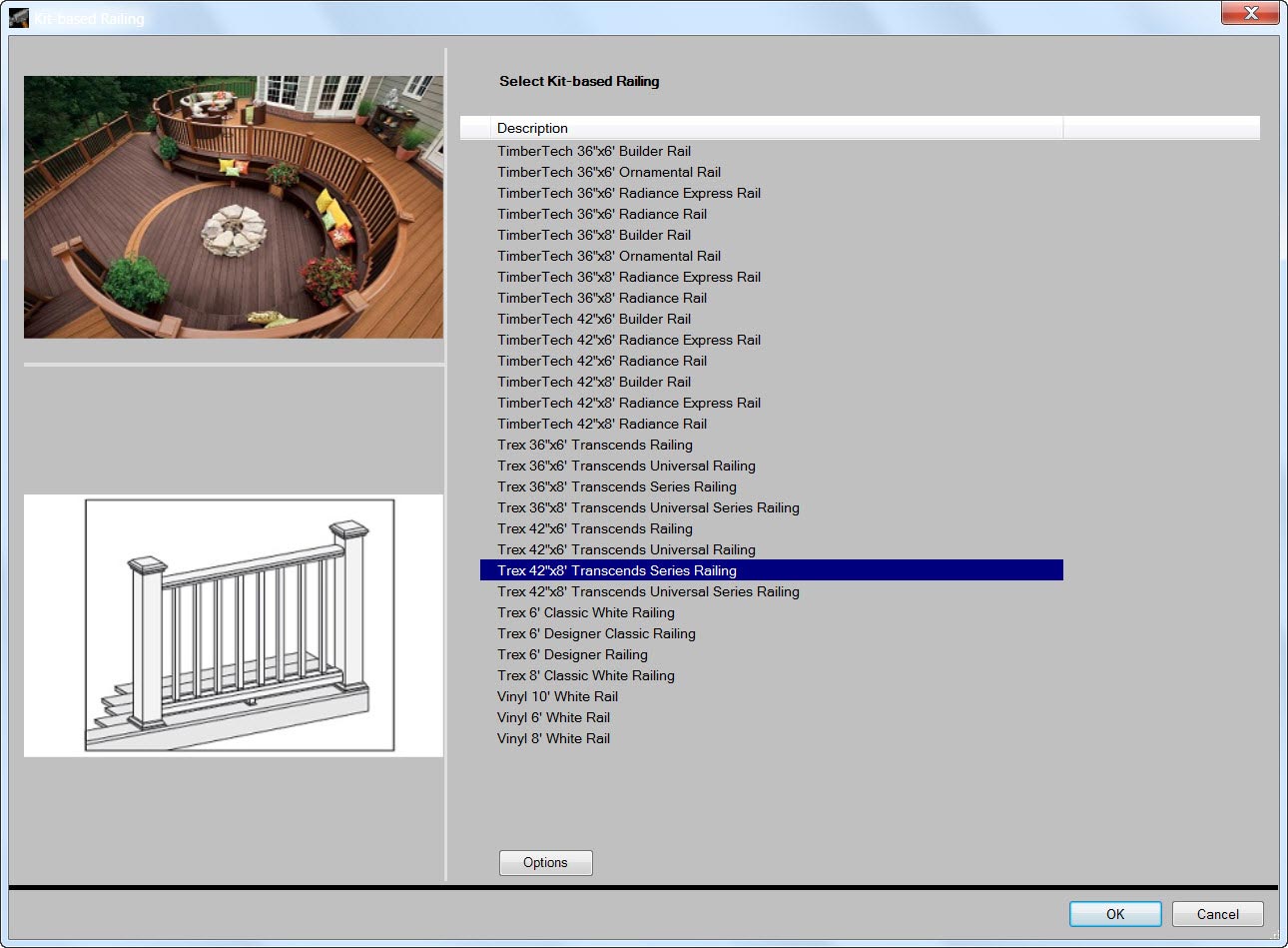Select Vinyl 8' White Rail
Screen dimensions: 1288x948
point(553,738)
